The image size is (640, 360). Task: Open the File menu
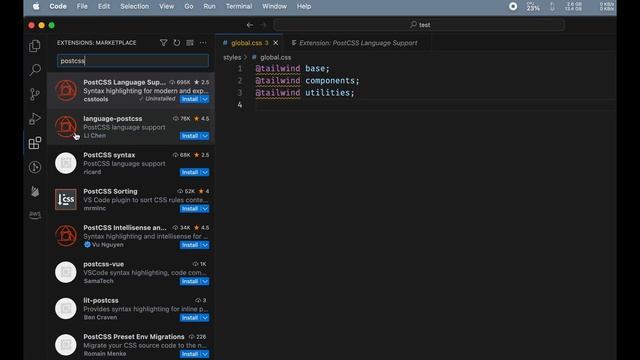click(82, 6)
